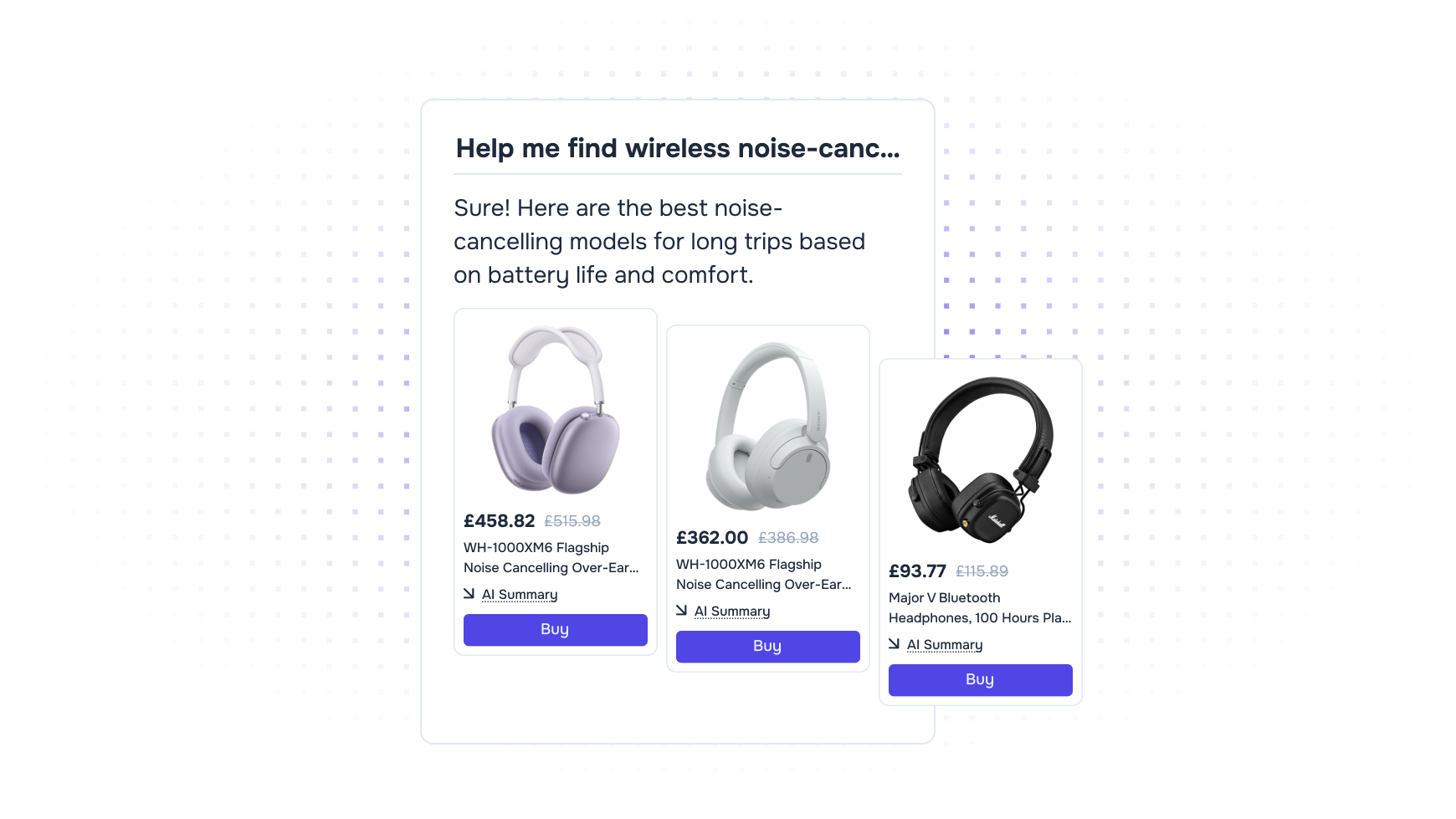
Task: Click the £362.00 price
Action: point(712,538)
